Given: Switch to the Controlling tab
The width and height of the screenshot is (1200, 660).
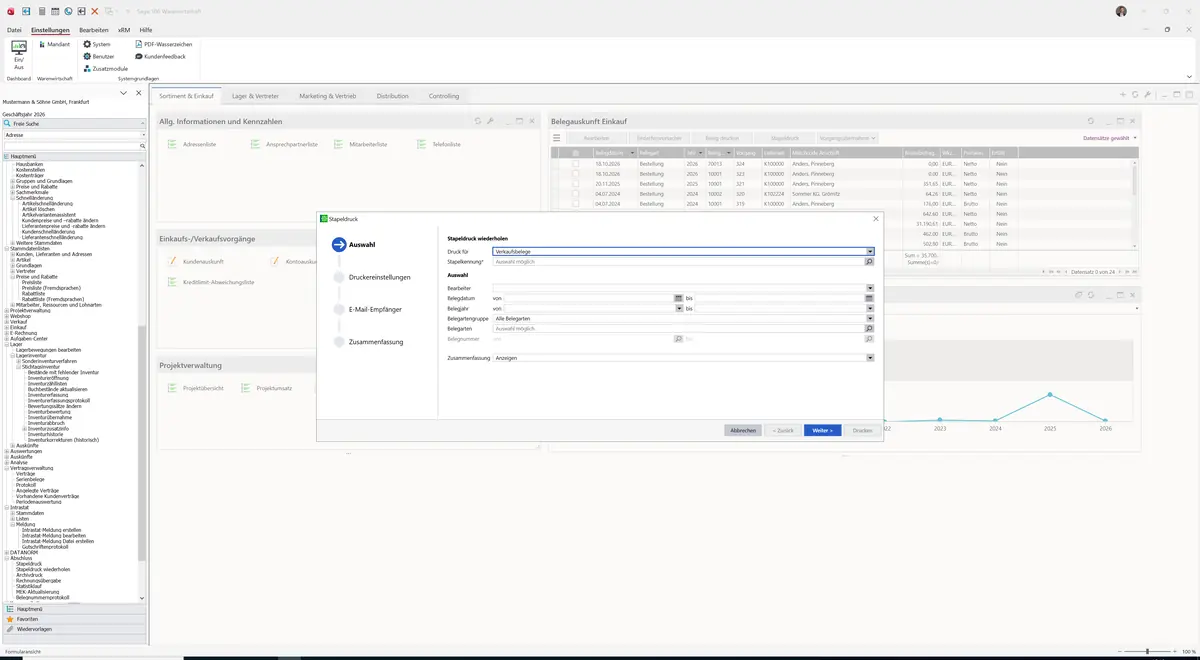Looking at the screenshot, I should click(x=444, y=96).
